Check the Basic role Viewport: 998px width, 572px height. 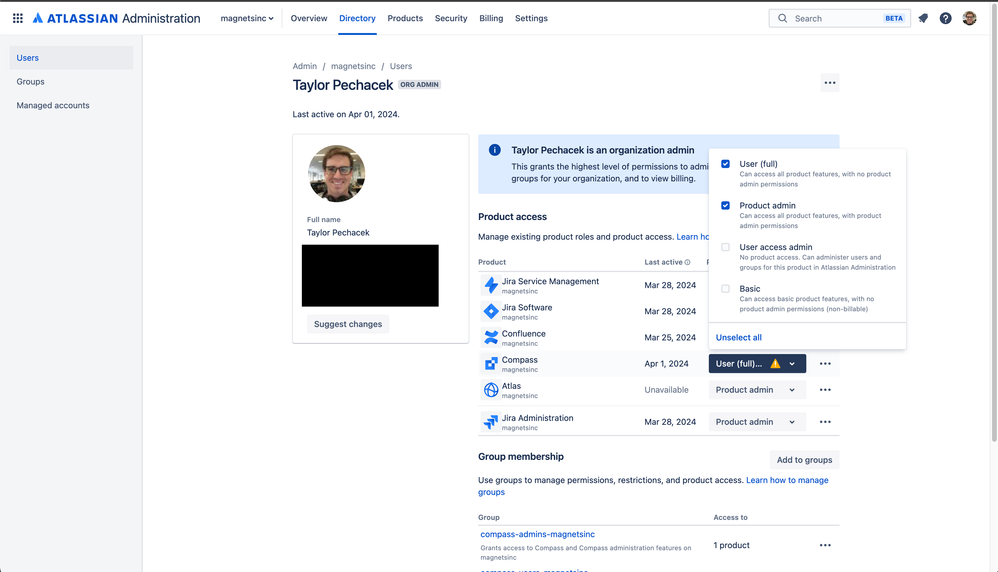tap(725, 289)
